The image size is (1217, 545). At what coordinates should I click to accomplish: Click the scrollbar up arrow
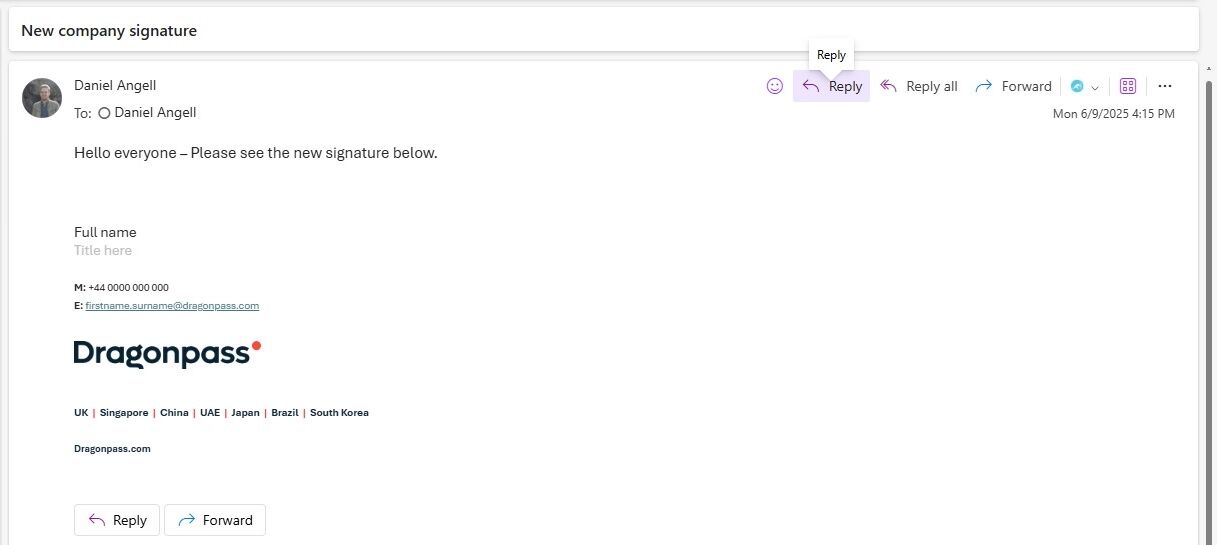pos(1211,66)
